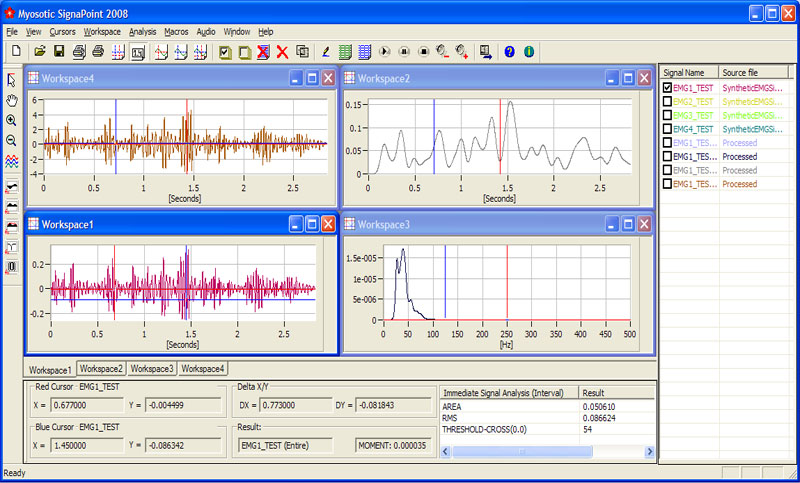Click the Signal Name column header
This screenshot has height=483, width=800.
[x=689, y=72]
